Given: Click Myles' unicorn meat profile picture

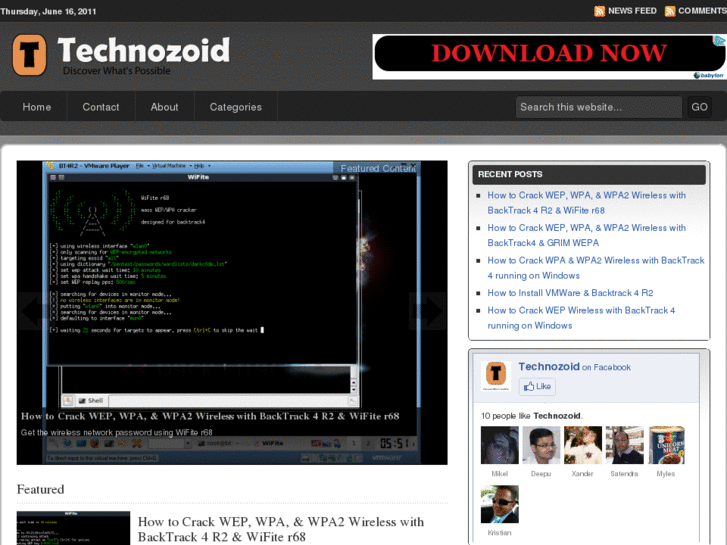Looking at the screenshot, I should (666, 445).
